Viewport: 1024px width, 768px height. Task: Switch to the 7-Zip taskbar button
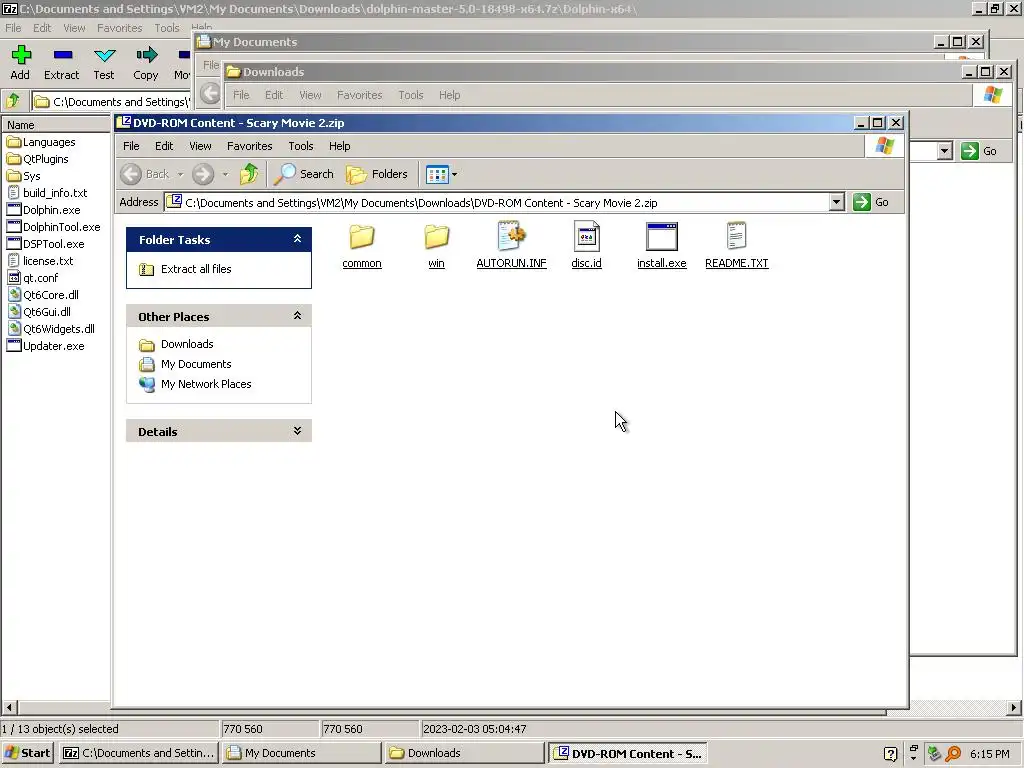138,753
